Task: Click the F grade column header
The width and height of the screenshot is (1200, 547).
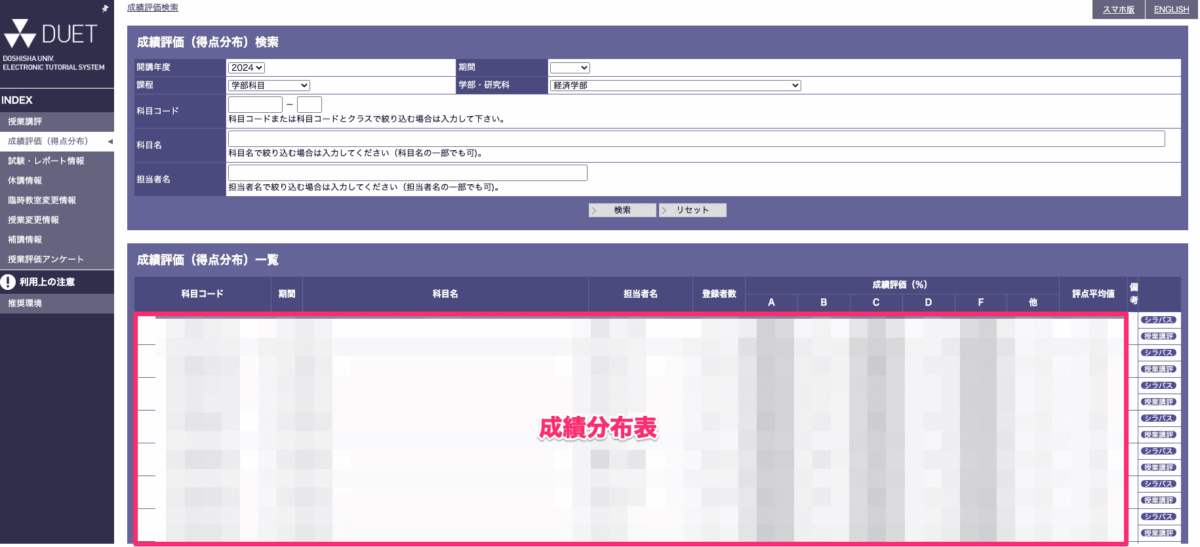Action: [980, 302]
